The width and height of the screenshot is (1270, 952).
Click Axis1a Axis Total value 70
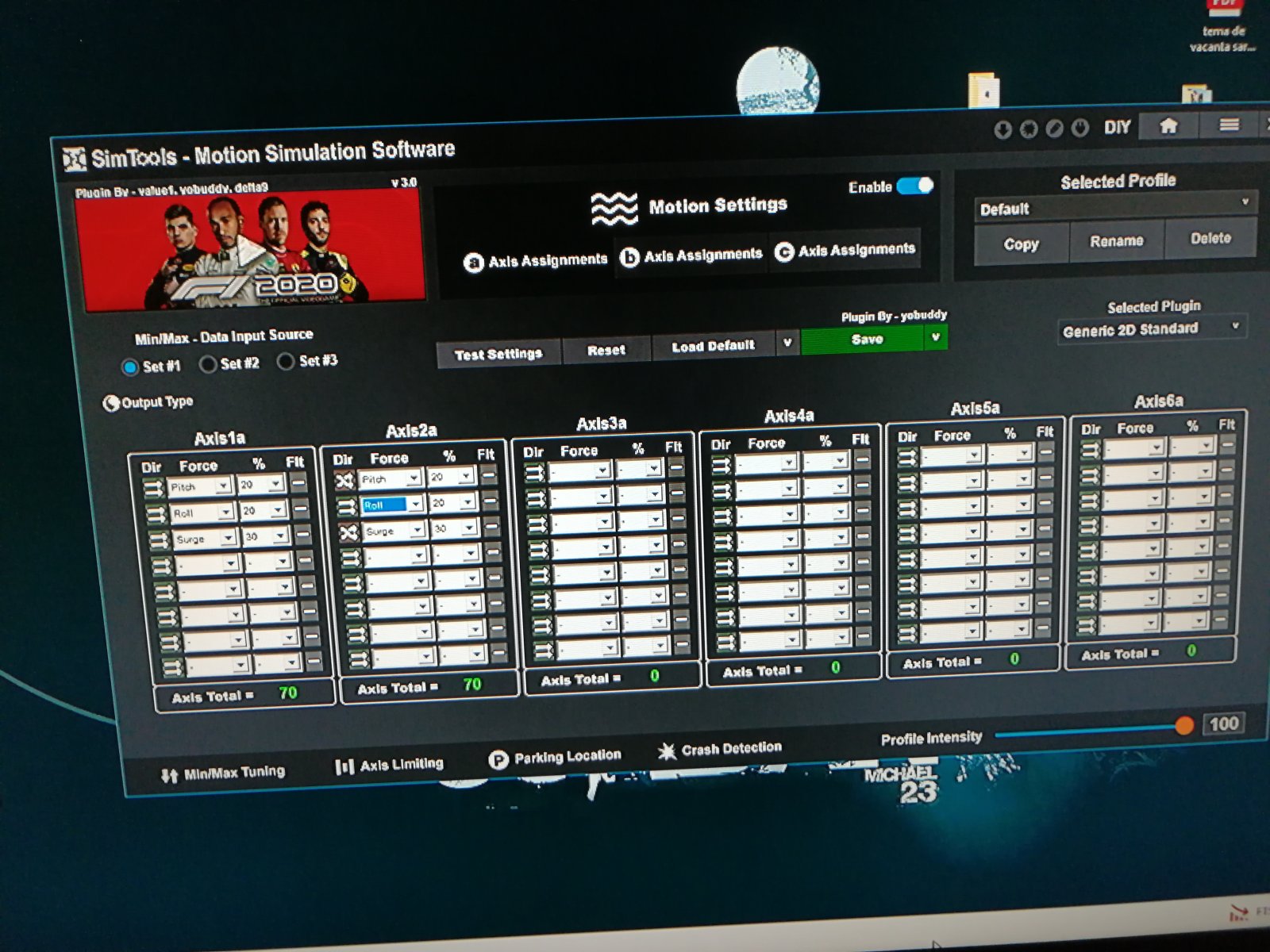(x=288, y=693)
